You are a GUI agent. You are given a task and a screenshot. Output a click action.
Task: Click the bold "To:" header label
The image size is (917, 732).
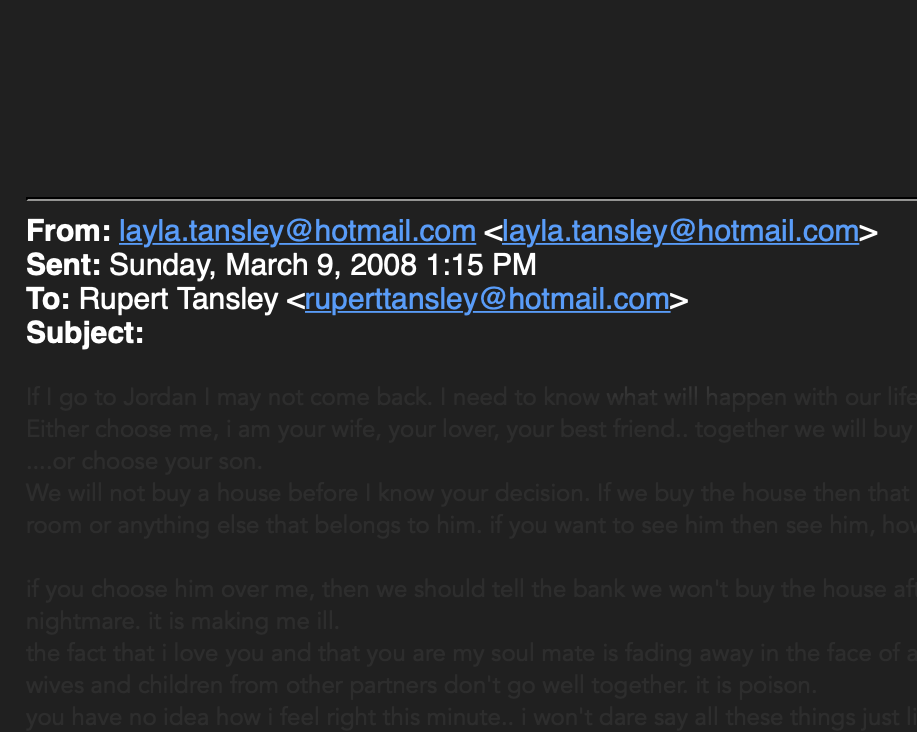tap(48, 299)
